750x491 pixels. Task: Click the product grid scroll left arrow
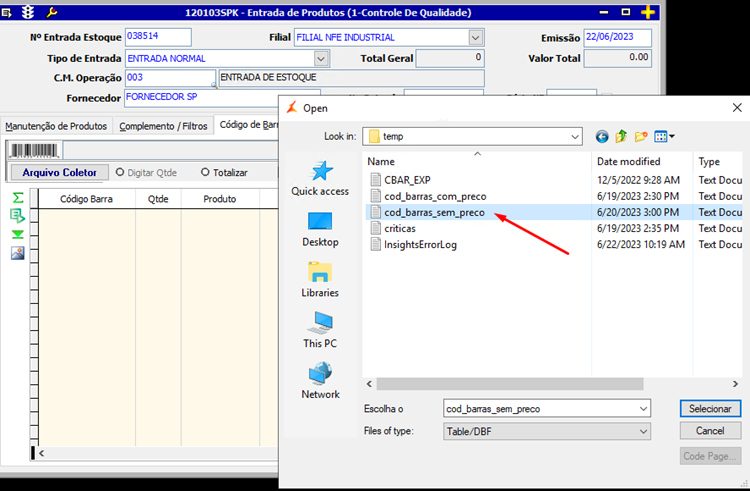tap(42, 453)
